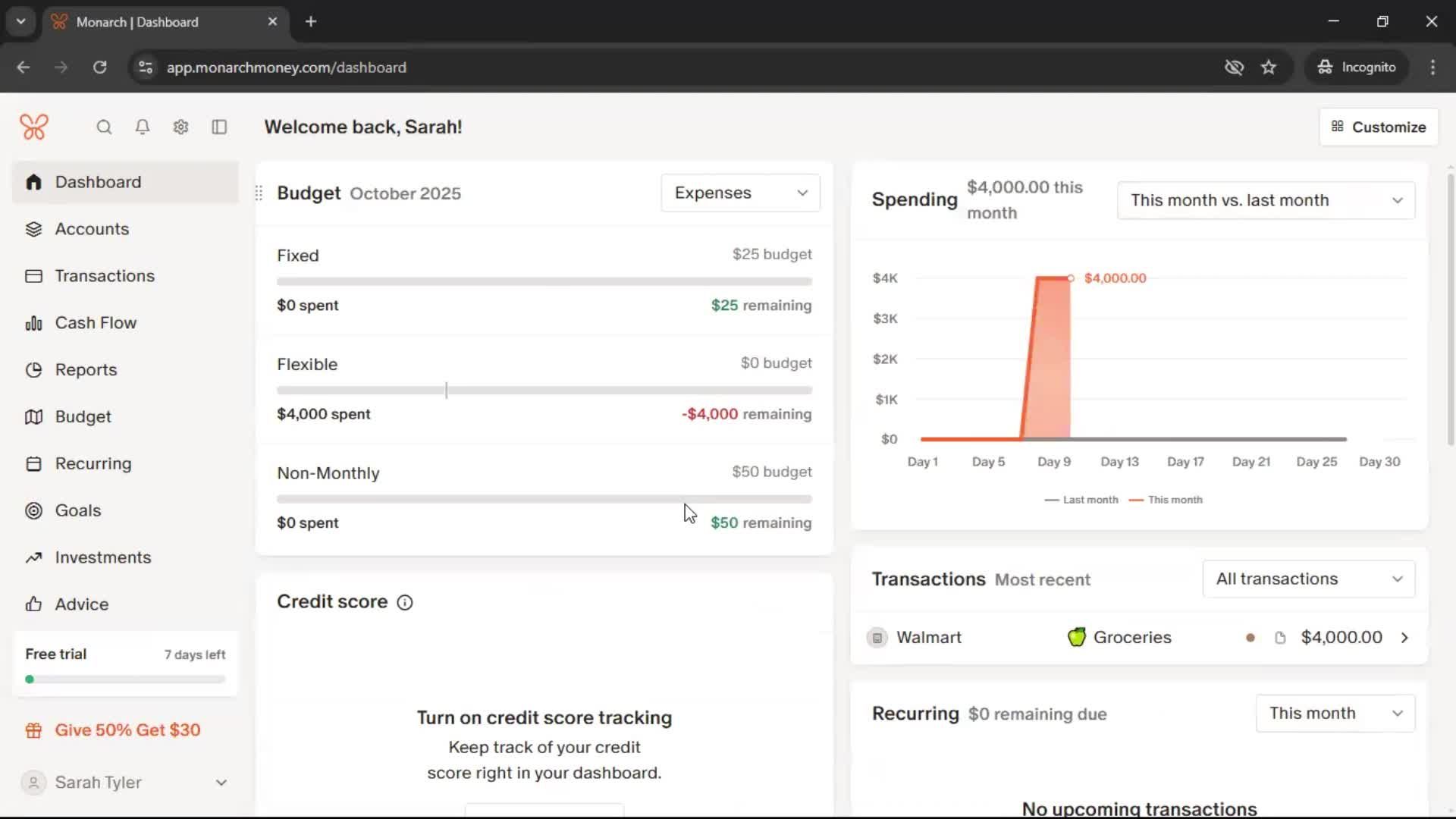Open the Recurring sidebar item

coord(93,463)
